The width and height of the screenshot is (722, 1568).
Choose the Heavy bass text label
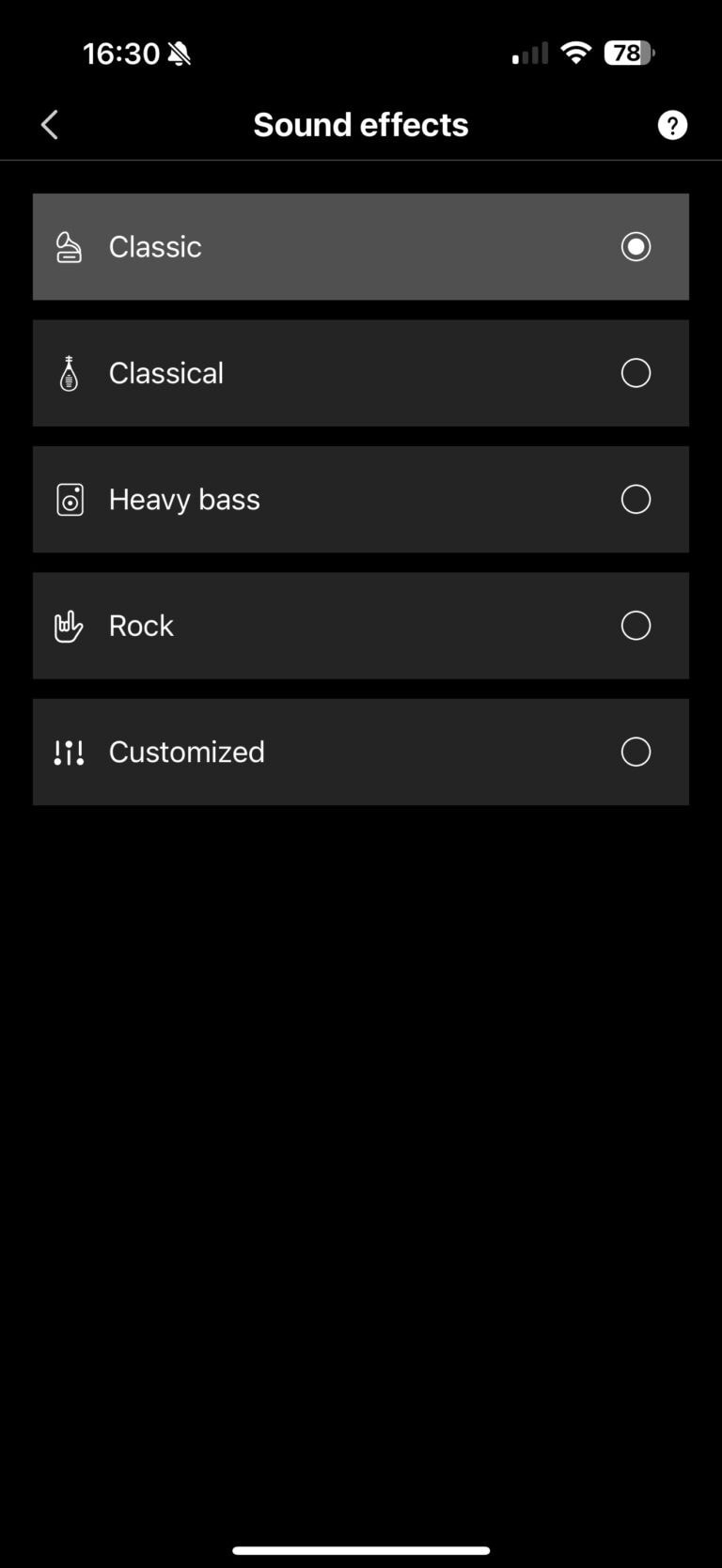click(x=184, y=500)
